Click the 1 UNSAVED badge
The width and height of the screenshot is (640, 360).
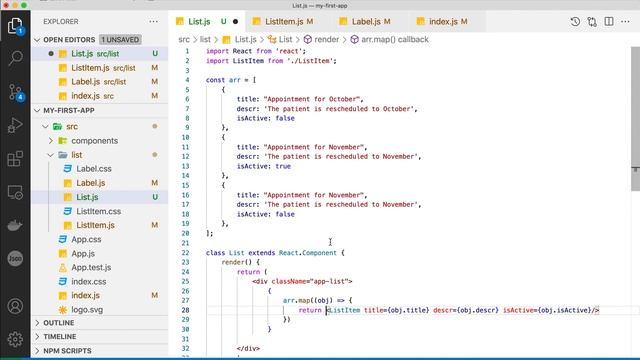click(120, 40)
